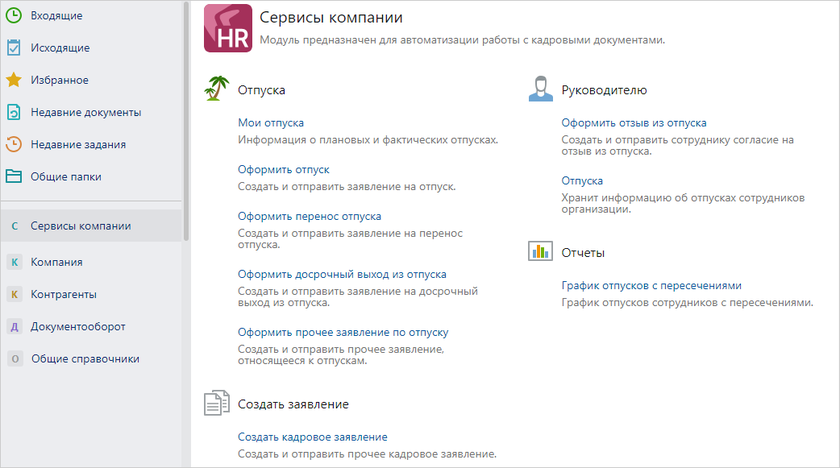Click the Недавние задания clock icon

pyautogui.click(x=14, y=144)
